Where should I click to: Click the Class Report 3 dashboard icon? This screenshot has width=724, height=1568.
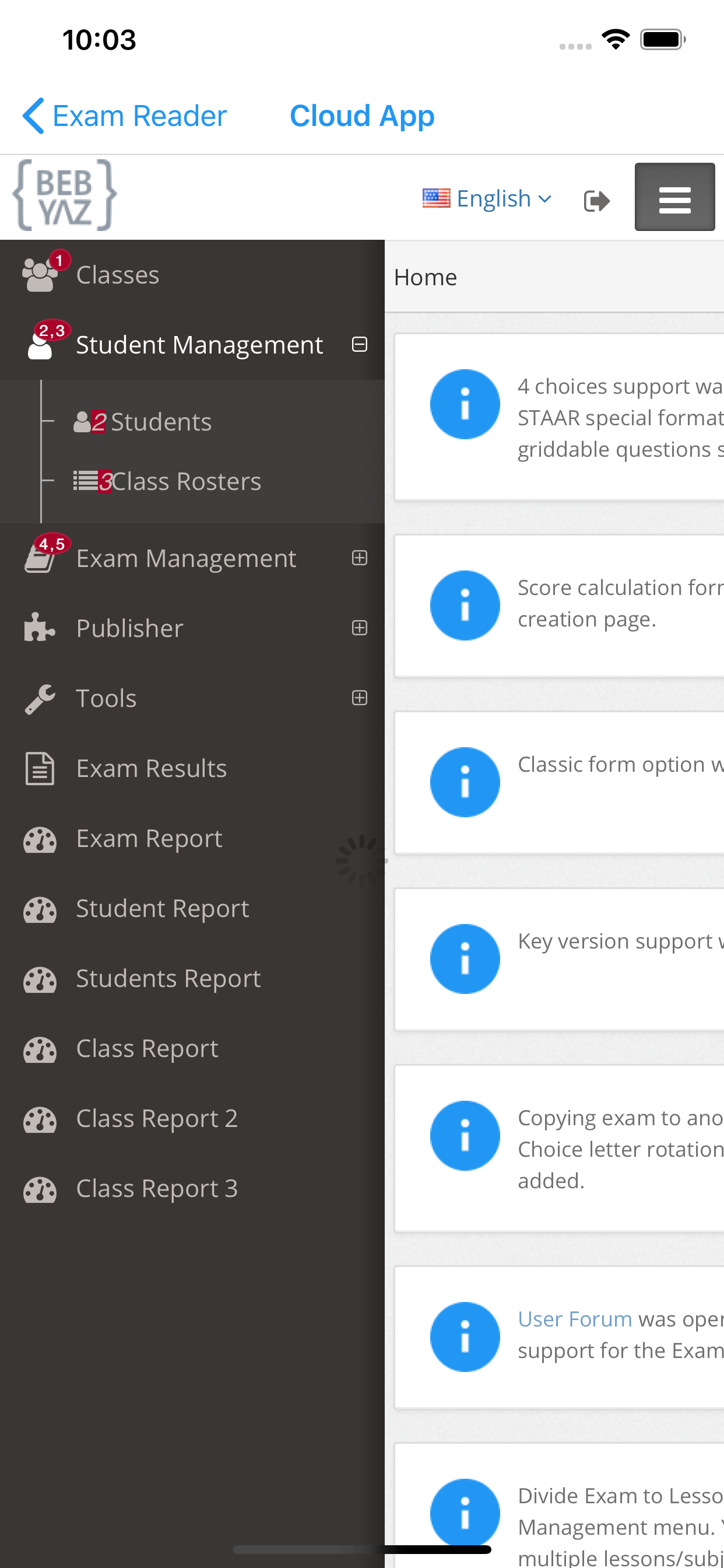click(40, 1189)
